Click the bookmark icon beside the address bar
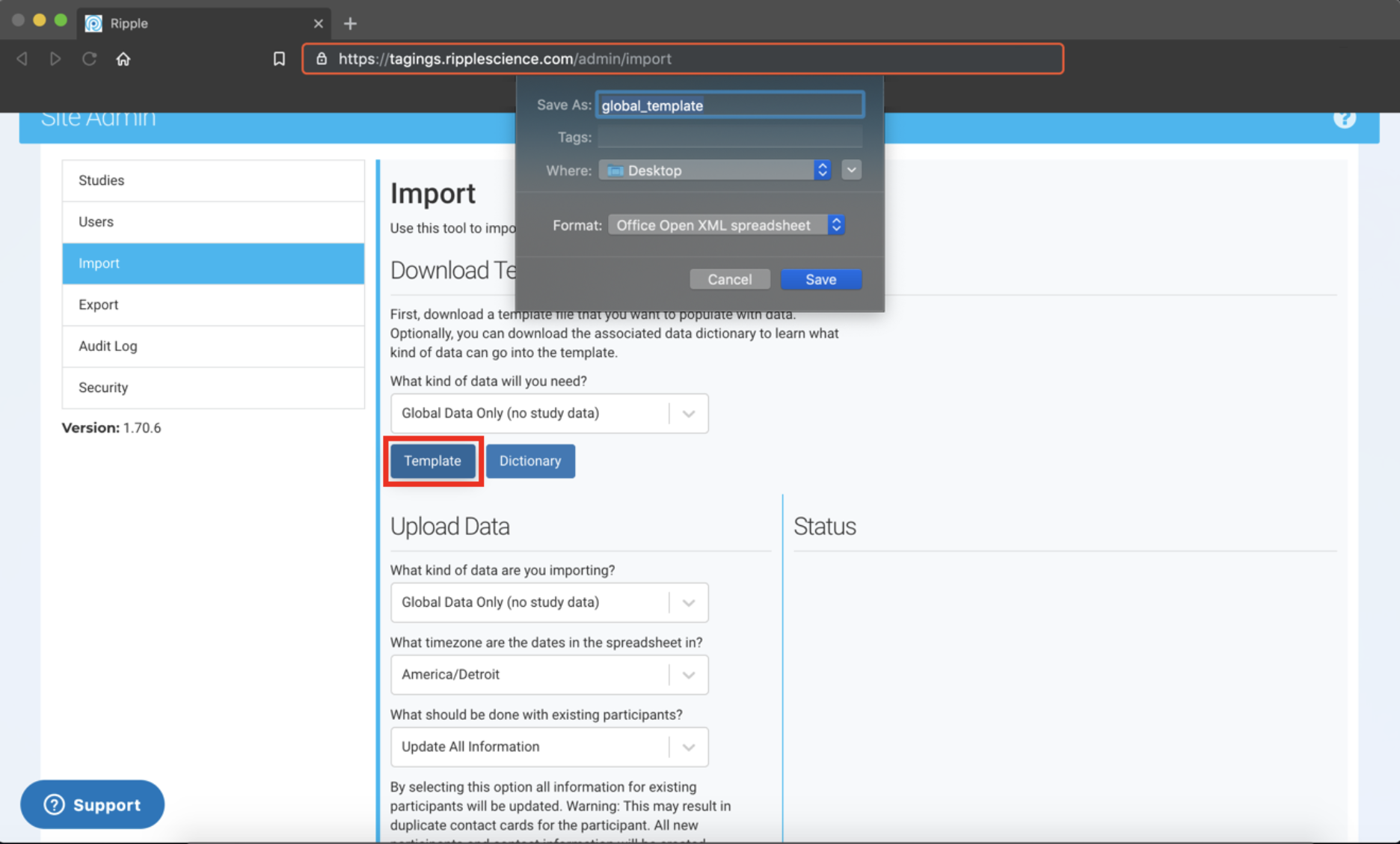1400x844 pixels. point(279,58)
